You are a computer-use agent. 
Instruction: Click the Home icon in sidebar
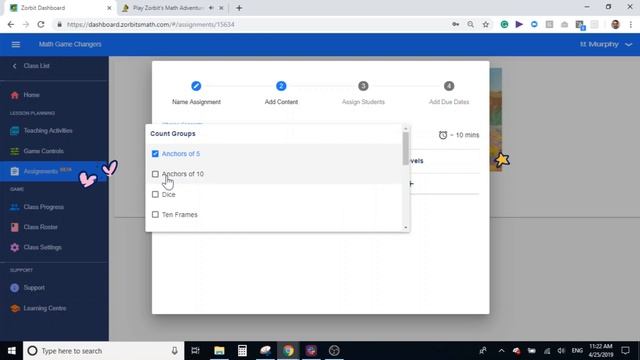(x=15, y=95)
